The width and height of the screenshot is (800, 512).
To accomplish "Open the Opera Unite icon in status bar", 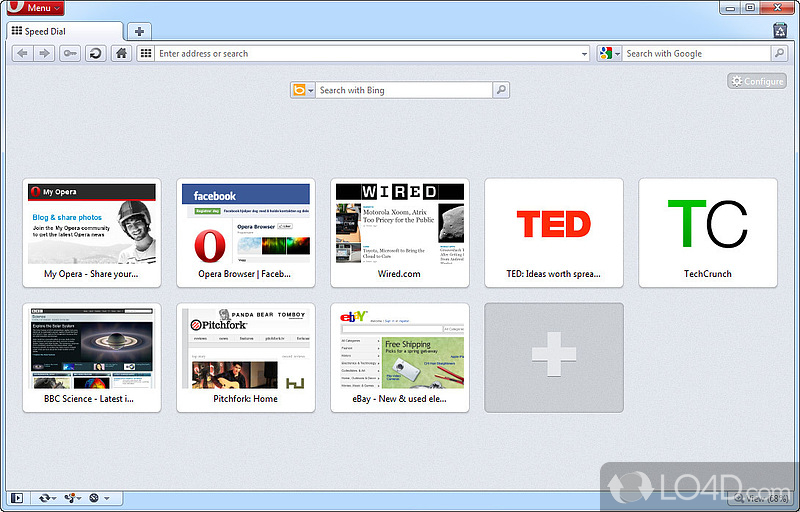I will (x=73, y=497).
